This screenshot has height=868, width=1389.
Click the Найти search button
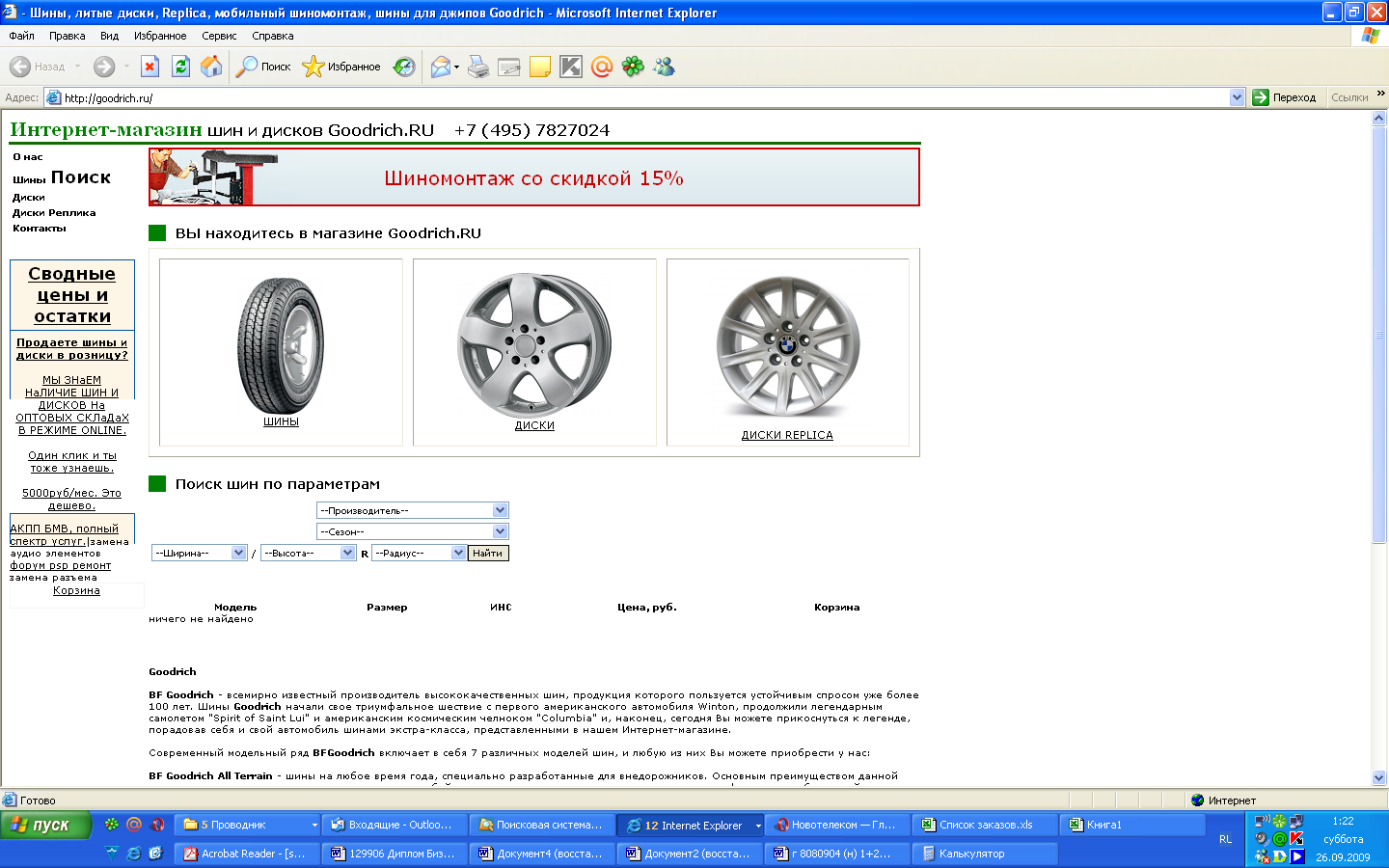(x=488, y=553)
